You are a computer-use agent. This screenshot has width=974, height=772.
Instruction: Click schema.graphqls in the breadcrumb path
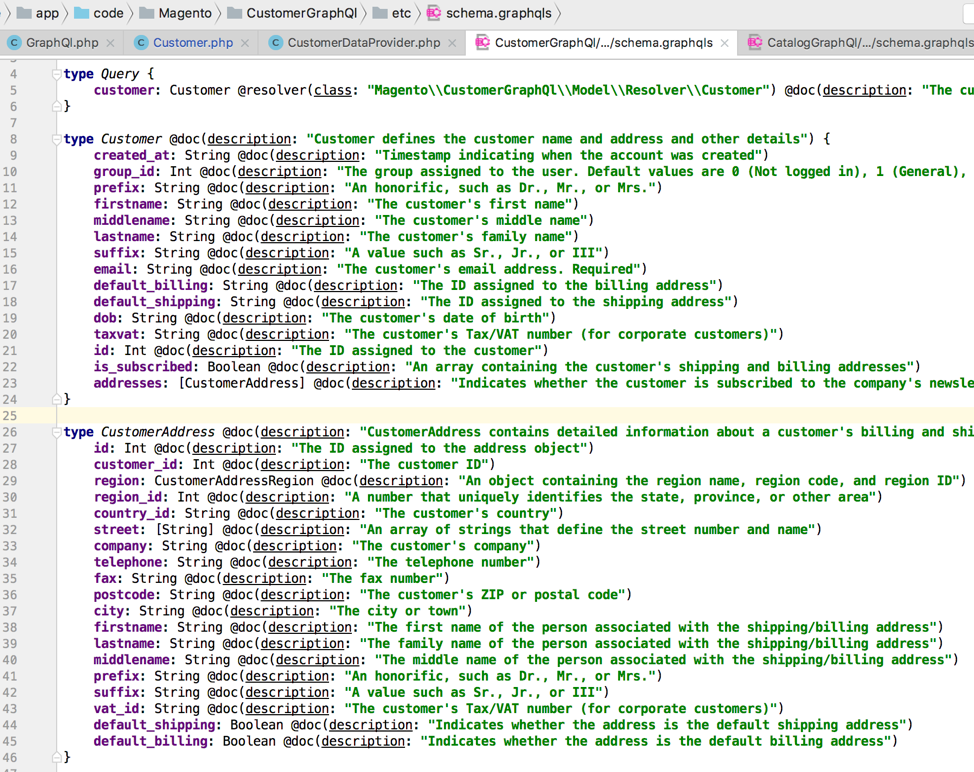tap(495, 13)
